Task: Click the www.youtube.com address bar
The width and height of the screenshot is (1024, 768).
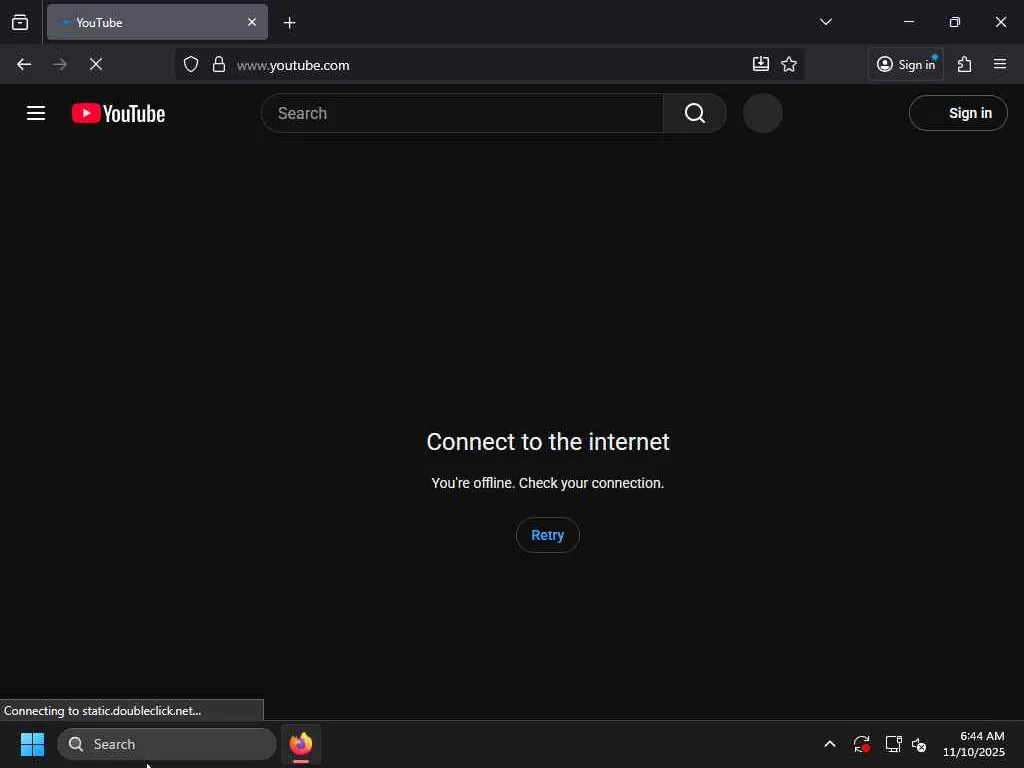Action: 490,65
